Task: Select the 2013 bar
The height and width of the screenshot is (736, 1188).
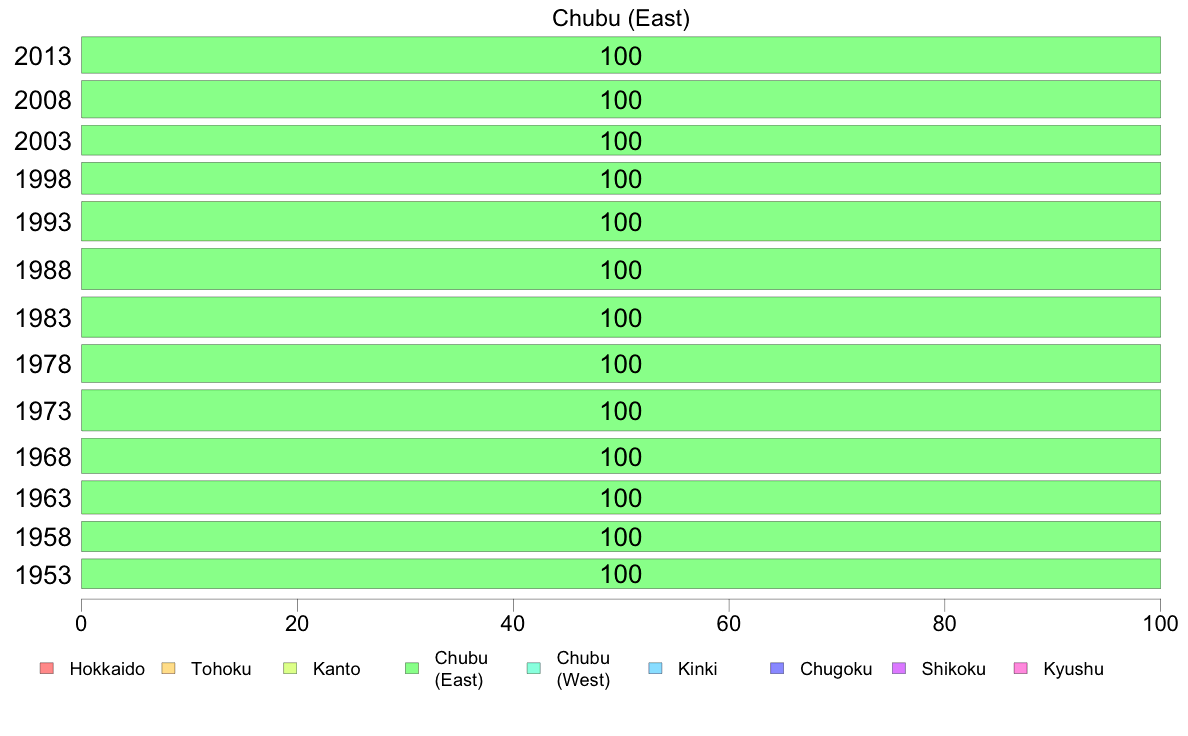Action: coord(621,55)
